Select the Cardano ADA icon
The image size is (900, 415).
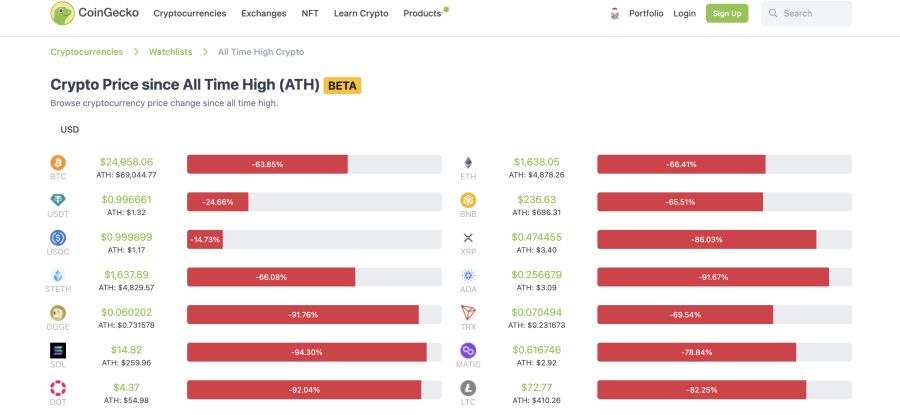coord(468,275)
